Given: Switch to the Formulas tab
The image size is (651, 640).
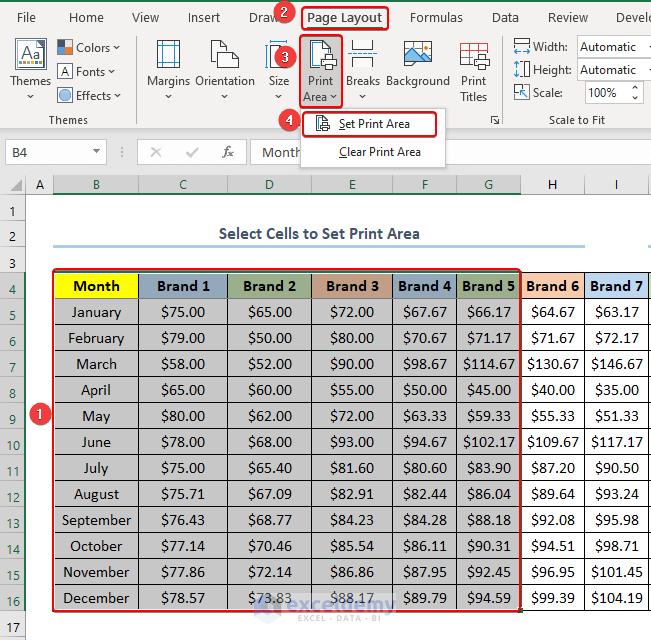Looking at the screenshot, I should click(436, 18).
